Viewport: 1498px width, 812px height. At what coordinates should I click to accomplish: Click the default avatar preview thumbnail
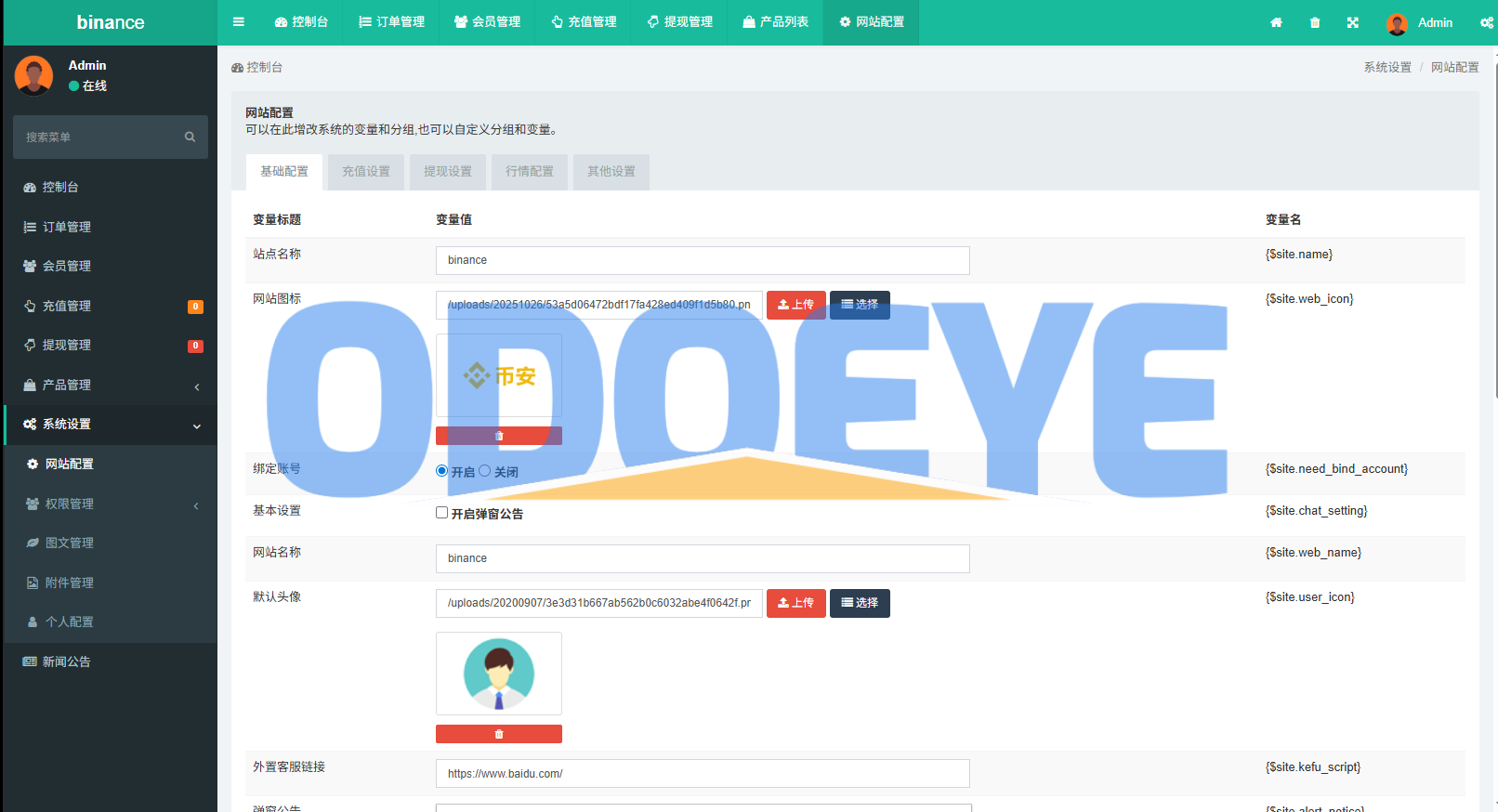[499, 674]
